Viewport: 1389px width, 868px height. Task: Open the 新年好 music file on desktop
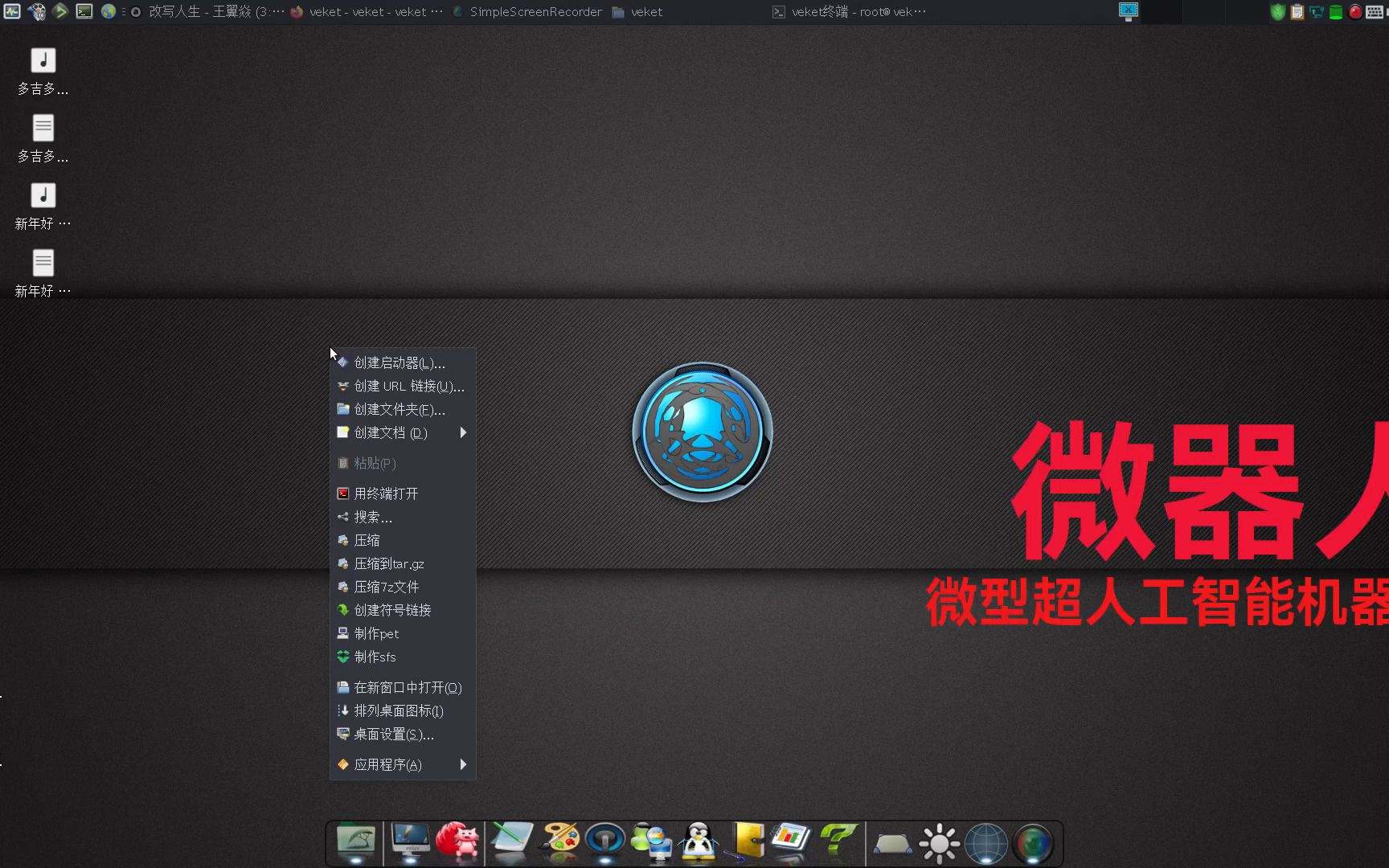coord(43,207)
